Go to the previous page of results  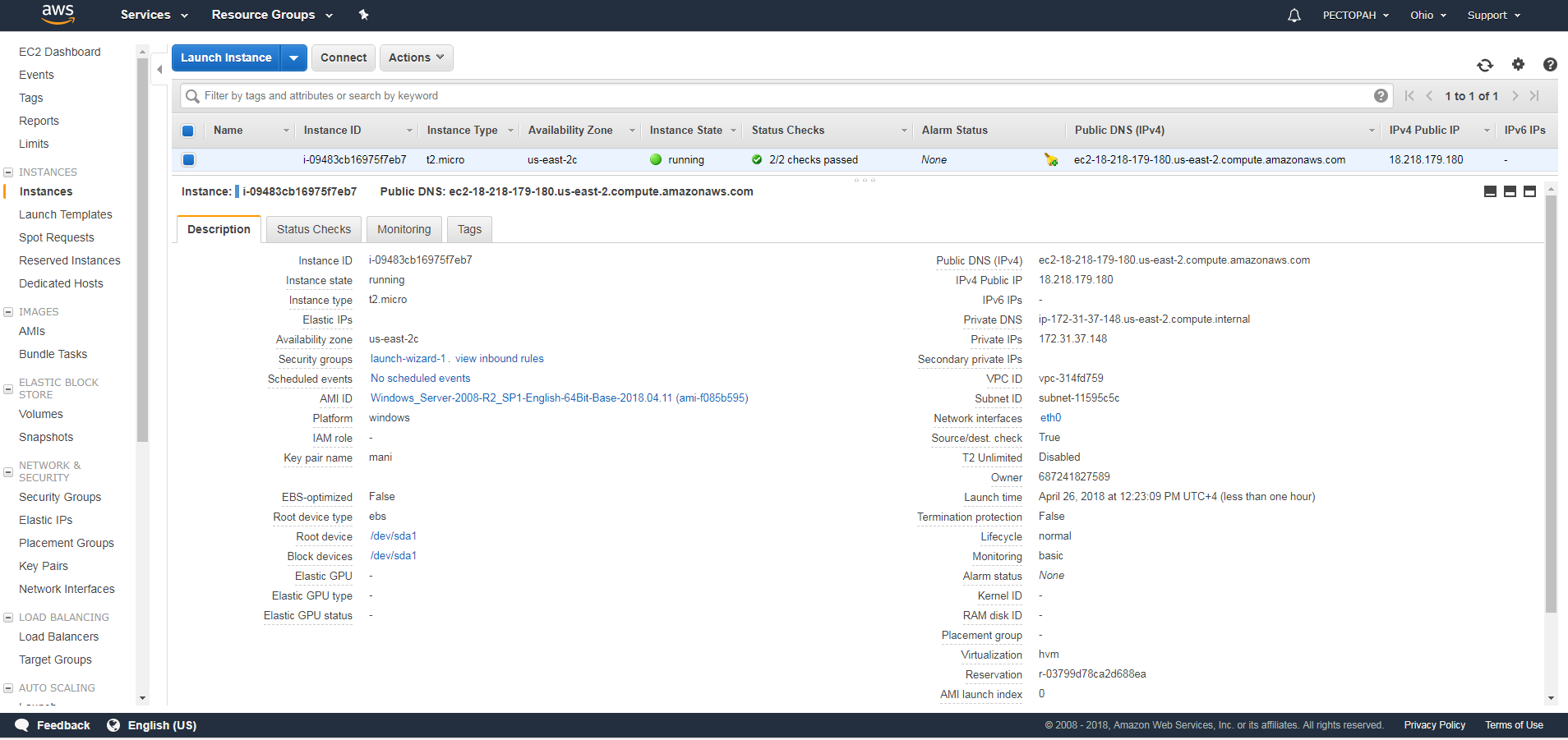tap(1429, 96)
